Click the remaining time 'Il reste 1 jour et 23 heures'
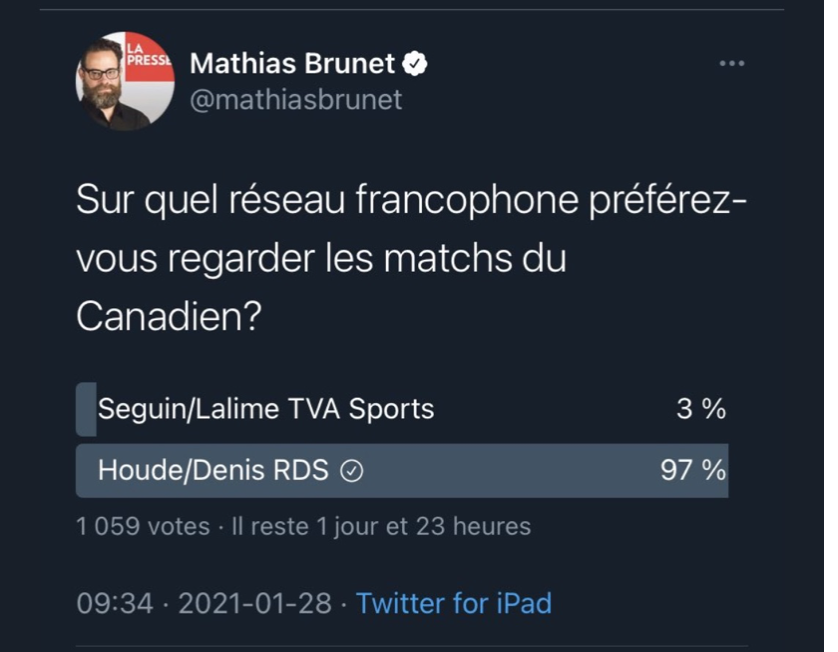Screen dimensions: 838x652 click(x=381, y=526)
